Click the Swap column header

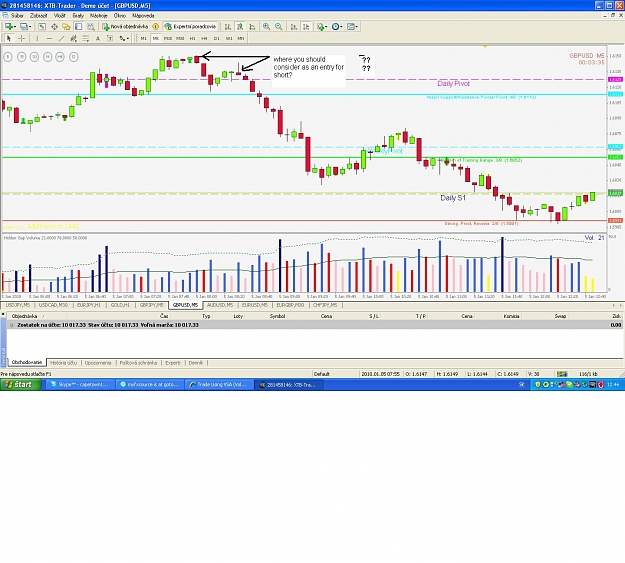pyautogui.click(x=560, y=316)
